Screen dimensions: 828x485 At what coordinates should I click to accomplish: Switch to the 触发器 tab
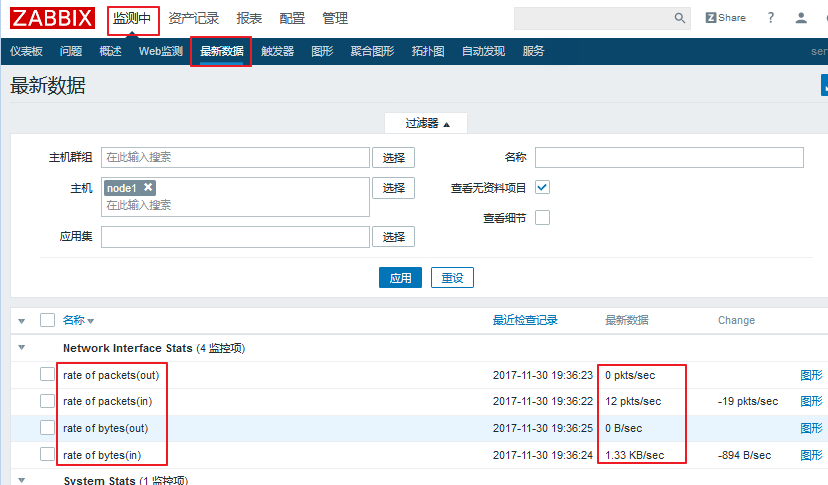tap(277, 51)
